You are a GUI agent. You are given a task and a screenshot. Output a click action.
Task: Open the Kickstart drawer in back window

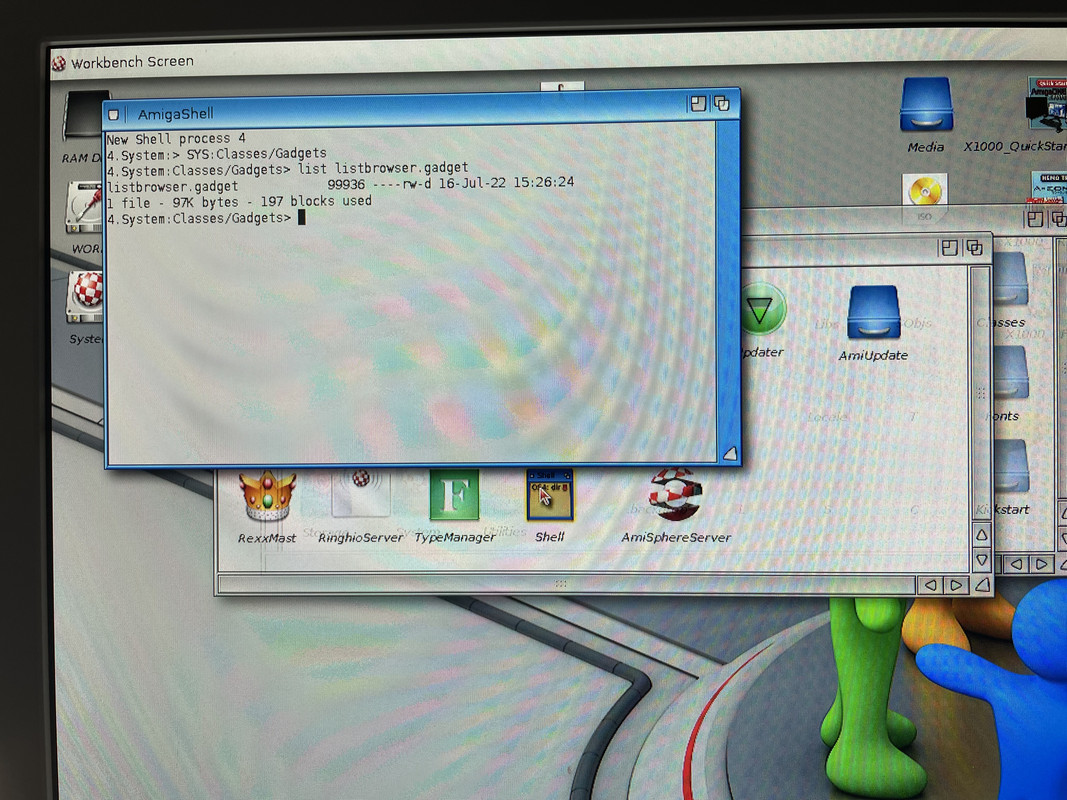(1011, 465)
